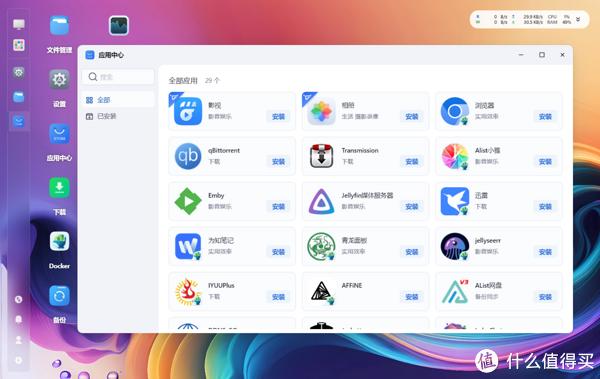The image size is (600, 379).
Task: Open the jellyseerr jellyfish icon
Action: tap(455, 246)
